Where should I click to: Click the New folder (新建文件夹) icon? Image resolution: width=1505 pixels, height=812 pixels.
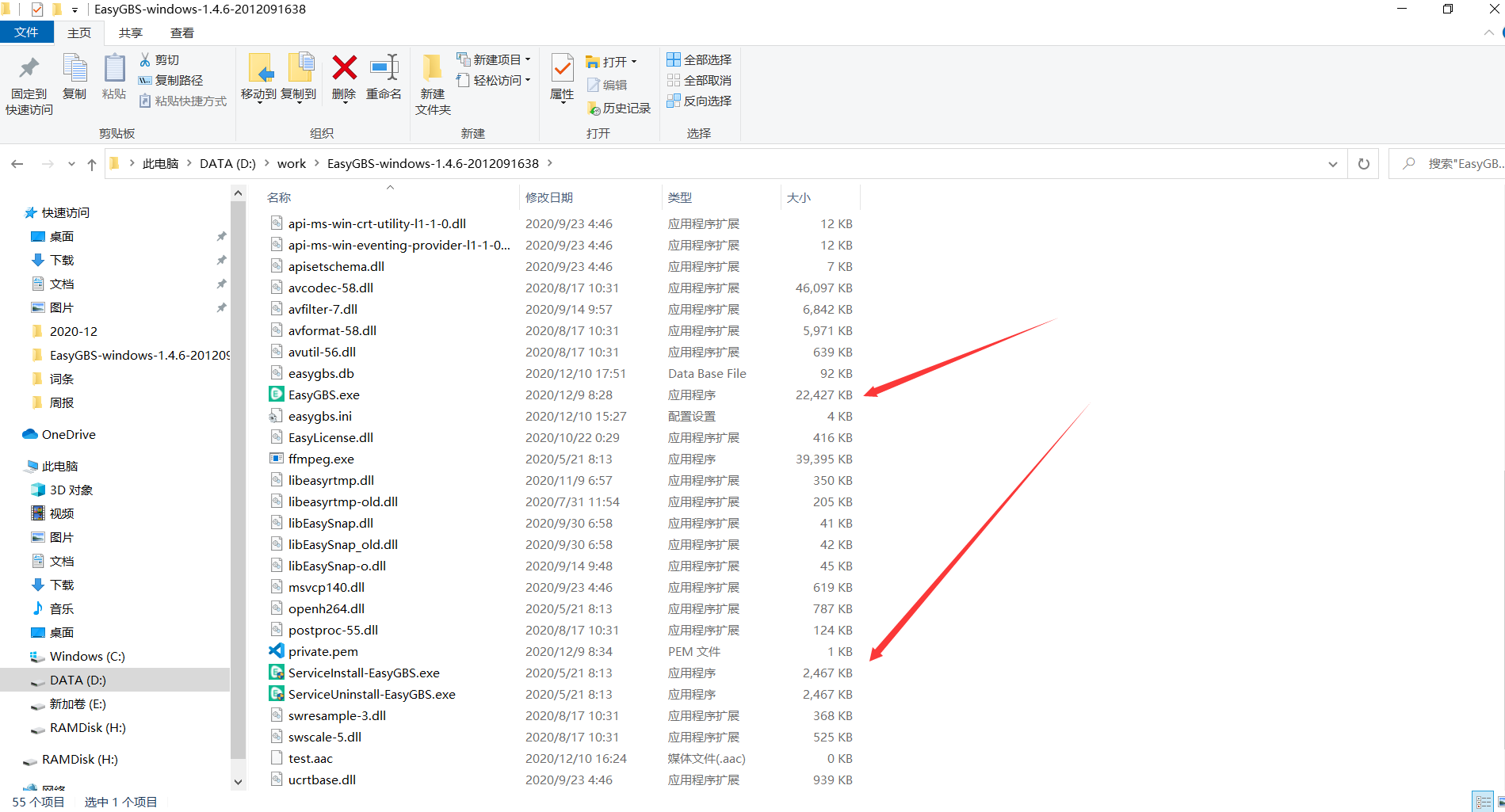433,68
